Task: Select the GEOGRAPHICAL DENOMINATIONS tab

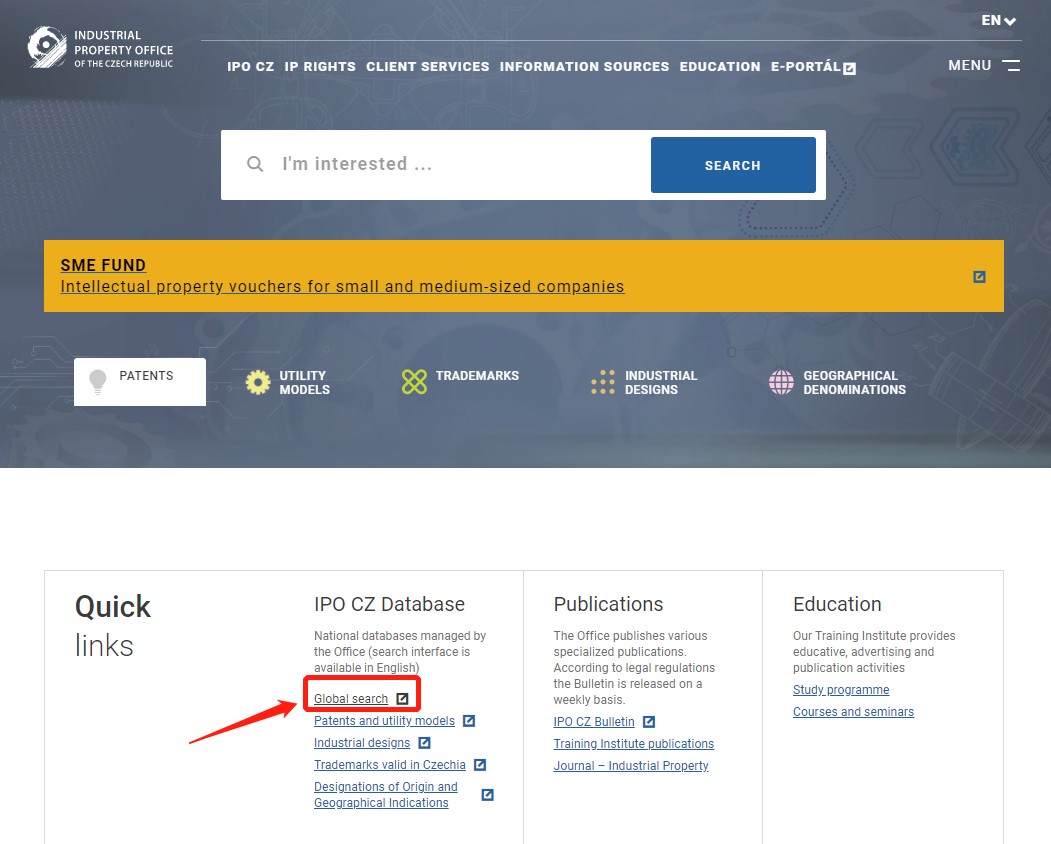Action: point(837,382)
